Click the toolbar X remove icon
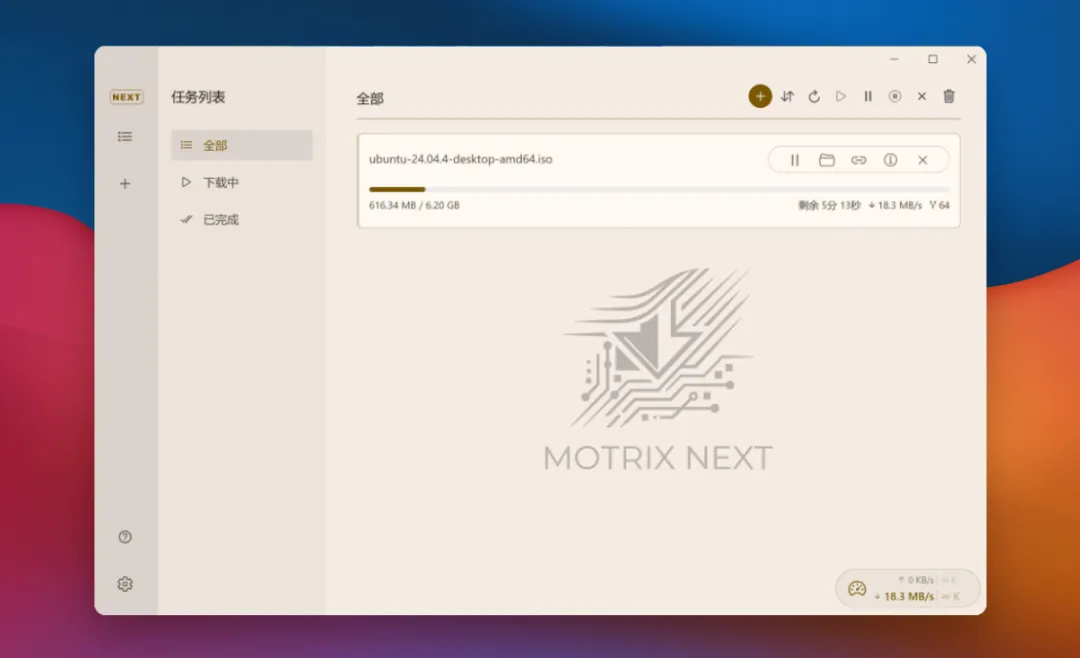 [922, 96]
